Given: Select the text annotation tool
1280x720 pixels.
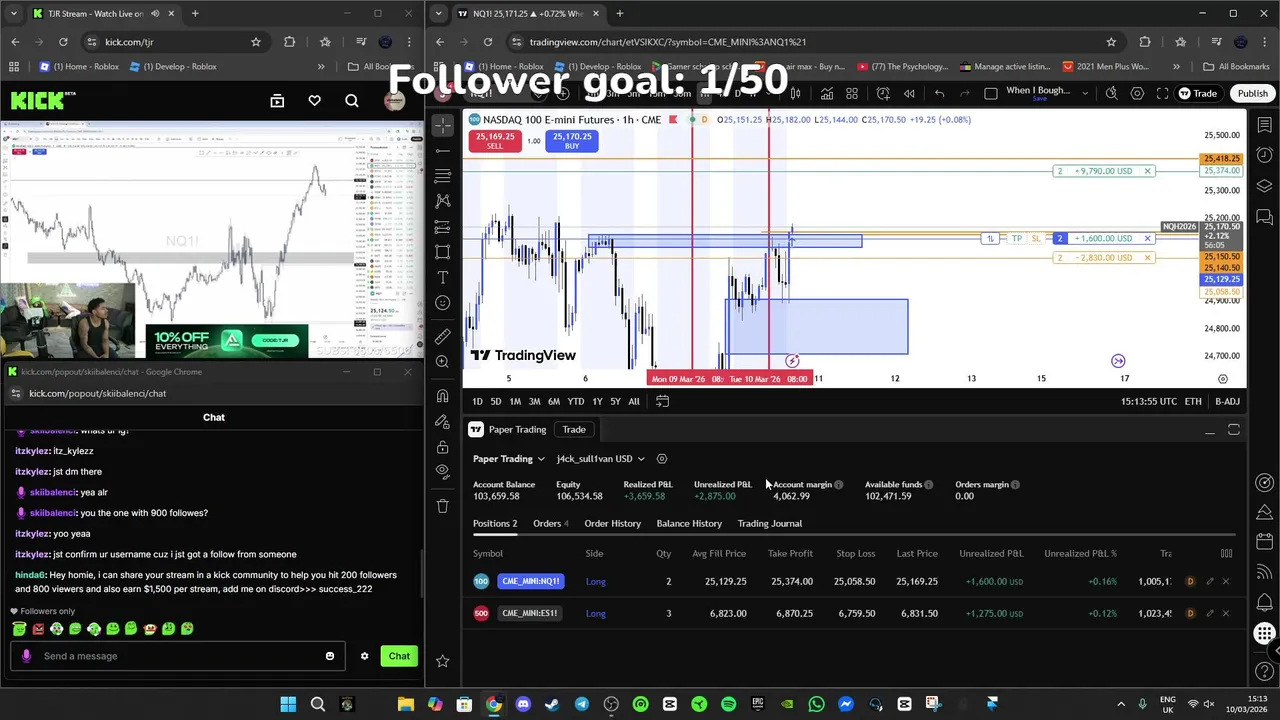Looking at the screenshot, I should click(x=443, y=277).
